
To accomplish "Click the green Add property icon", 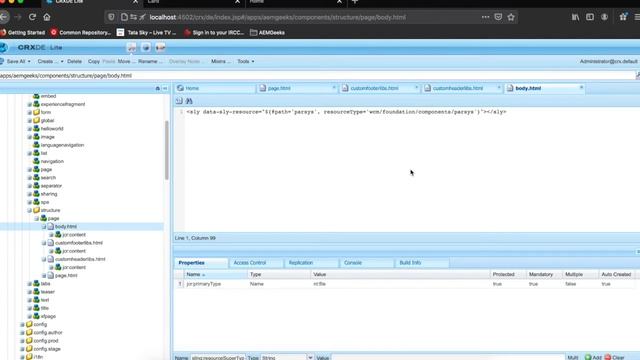I will point(588,357).
